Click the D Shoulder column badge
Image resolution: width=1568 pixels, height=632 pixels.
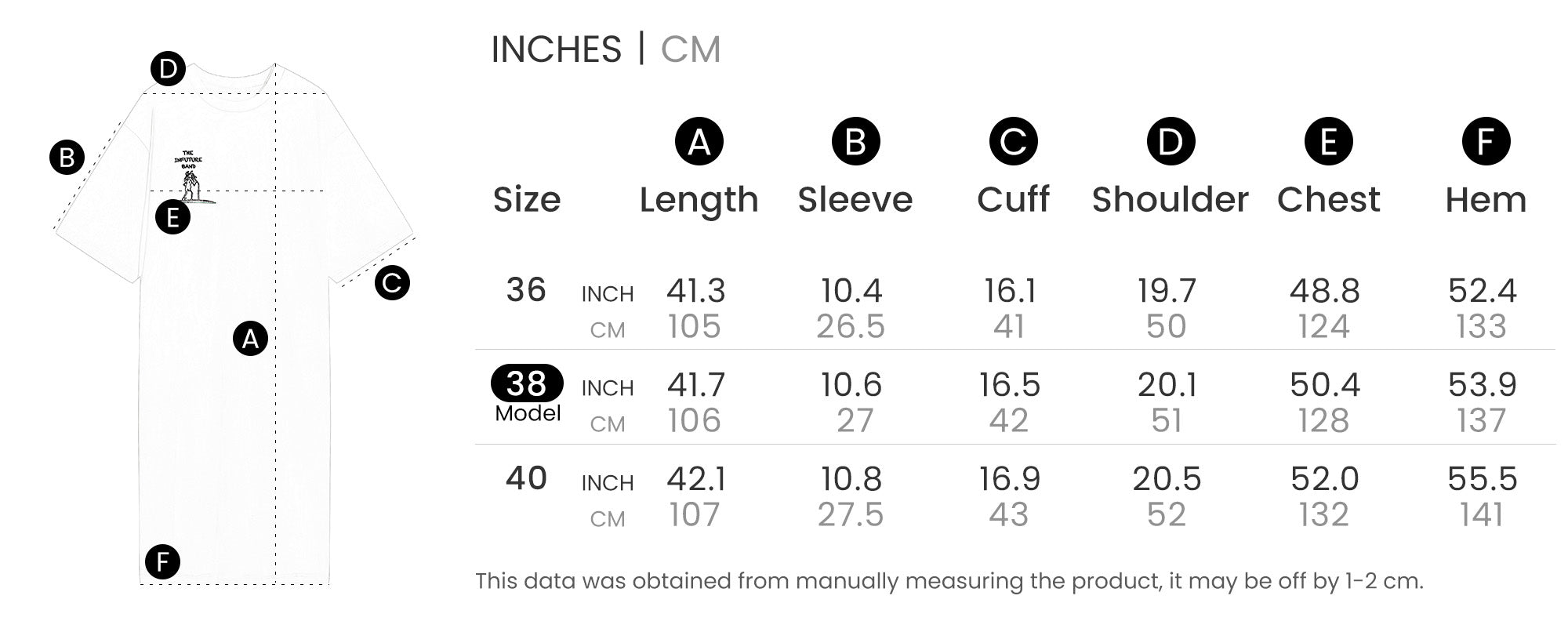[1171, 141]
